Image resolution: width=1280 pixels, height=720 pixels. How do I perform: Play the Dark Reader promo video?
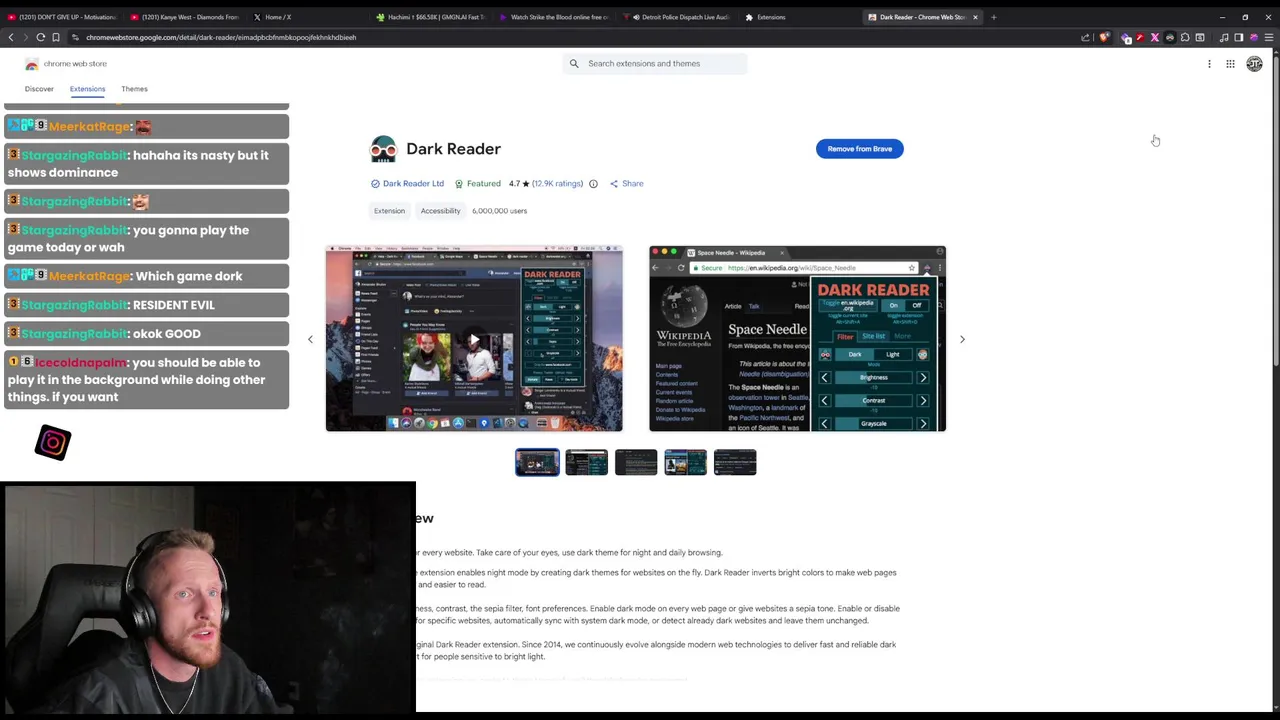[474, 339]
